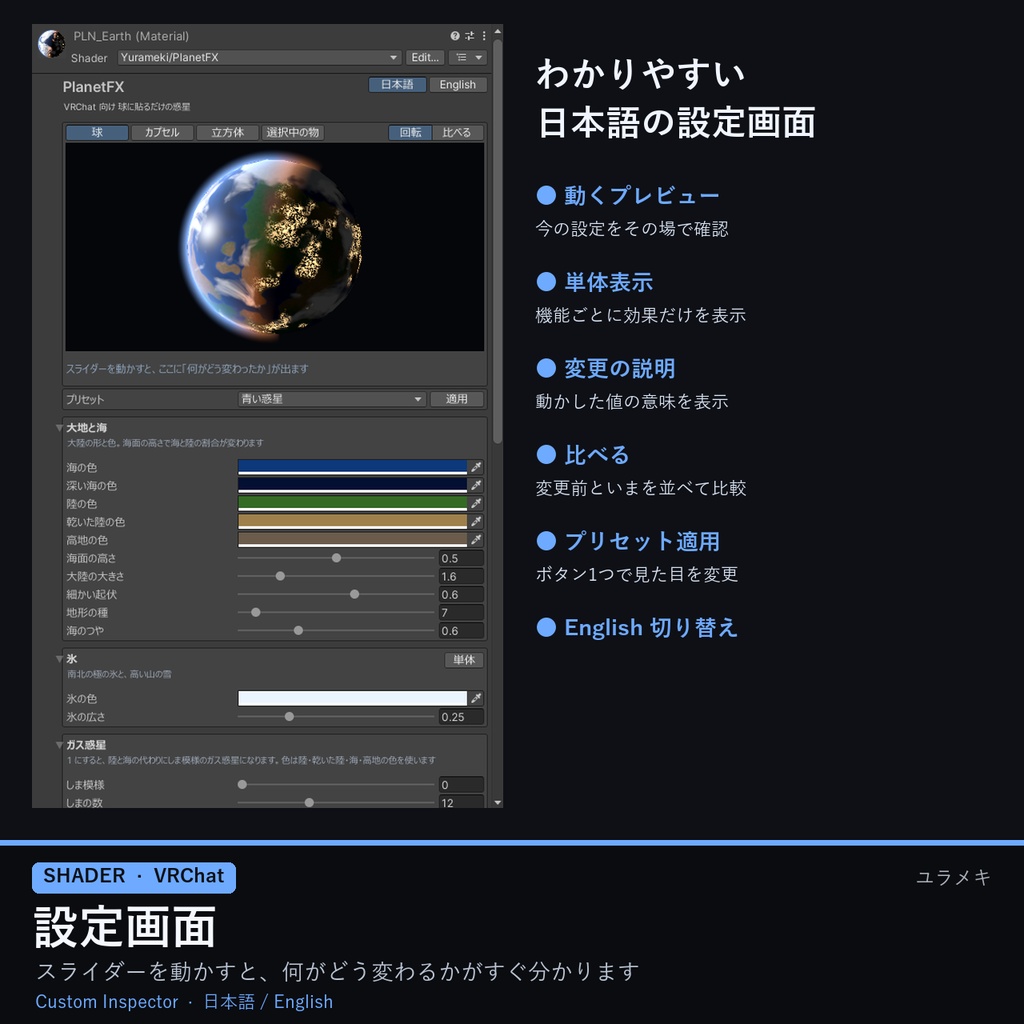1024x1024 pixels.
Task: Open the help icon for the material
Action: pyautogui.click(x=455, y=36)
